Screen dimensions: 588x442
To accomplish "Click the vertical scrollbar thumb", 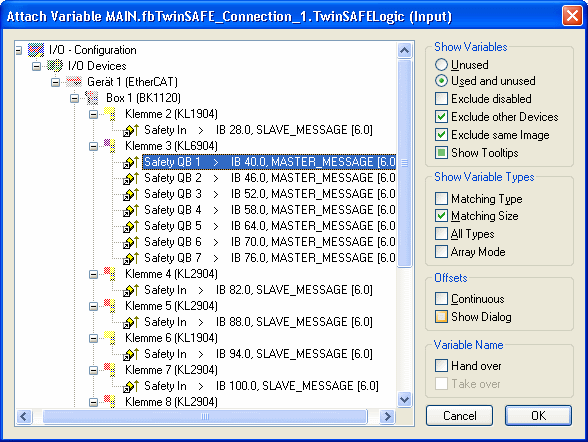I will [x=404, y=163].
